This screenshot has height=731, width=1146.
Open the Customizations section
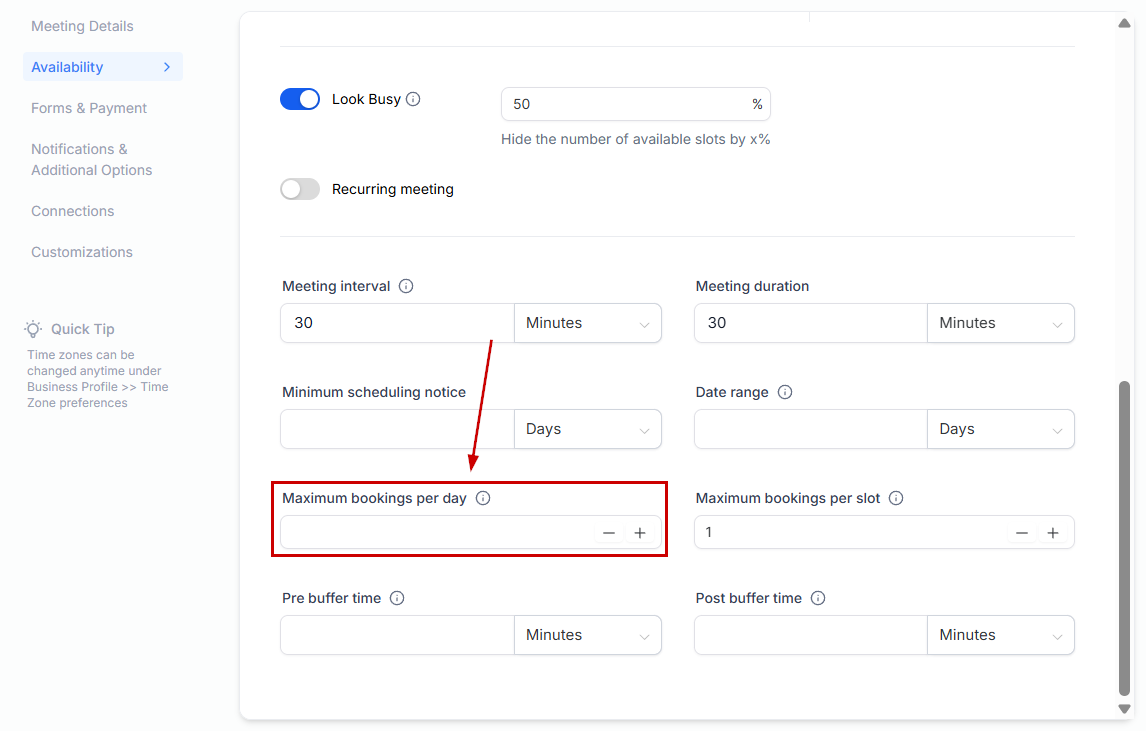[x=82, y=252]
